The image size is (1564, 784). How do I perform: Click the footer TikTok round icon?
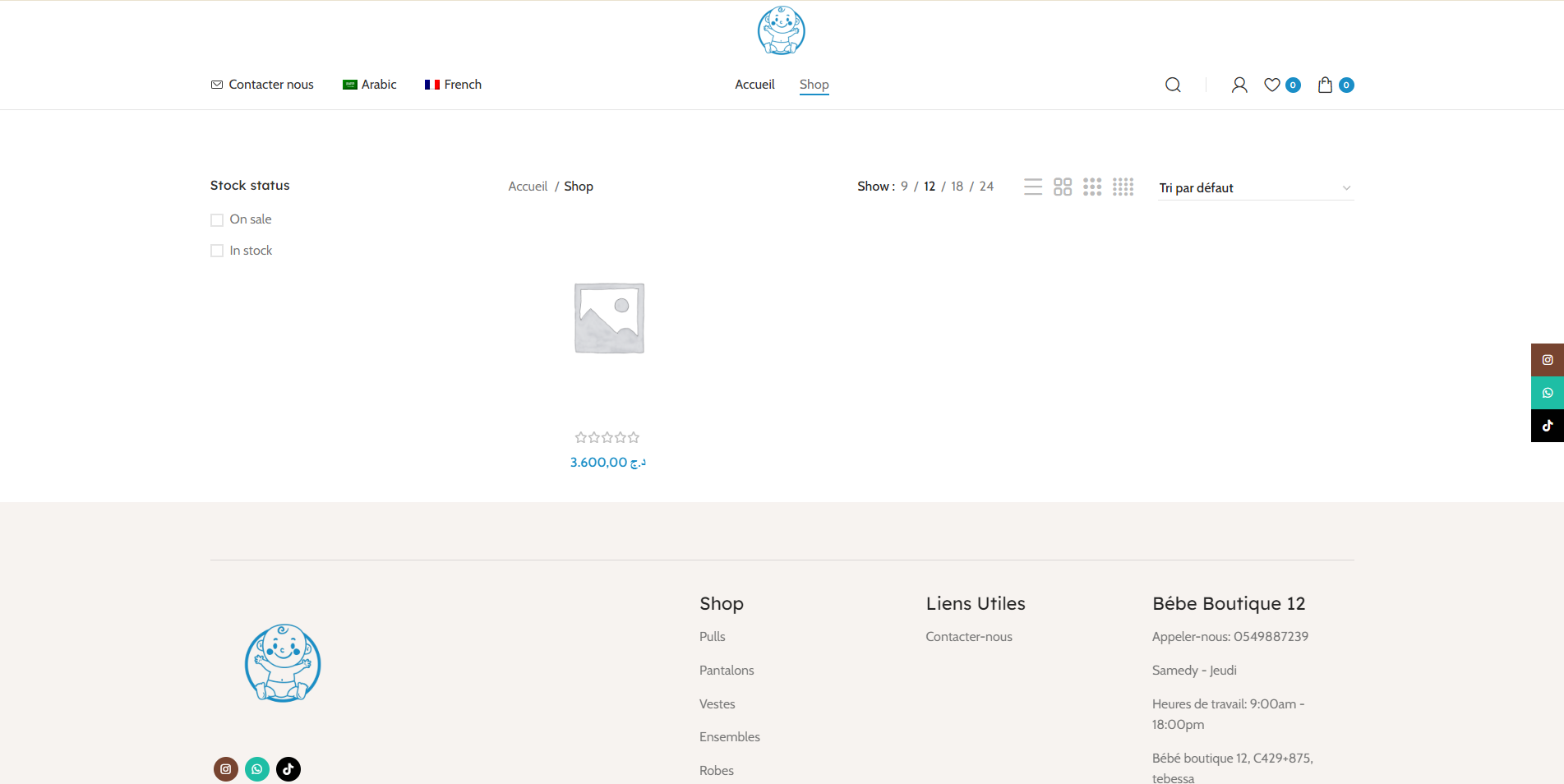tap(288, 769)
